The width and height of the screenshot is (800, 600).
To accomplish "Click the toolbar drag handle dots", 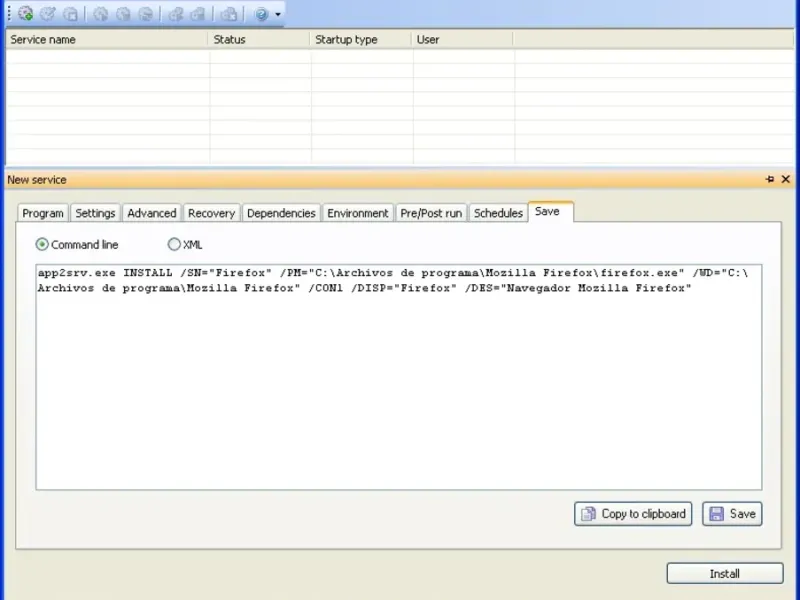I will (9, 14).
